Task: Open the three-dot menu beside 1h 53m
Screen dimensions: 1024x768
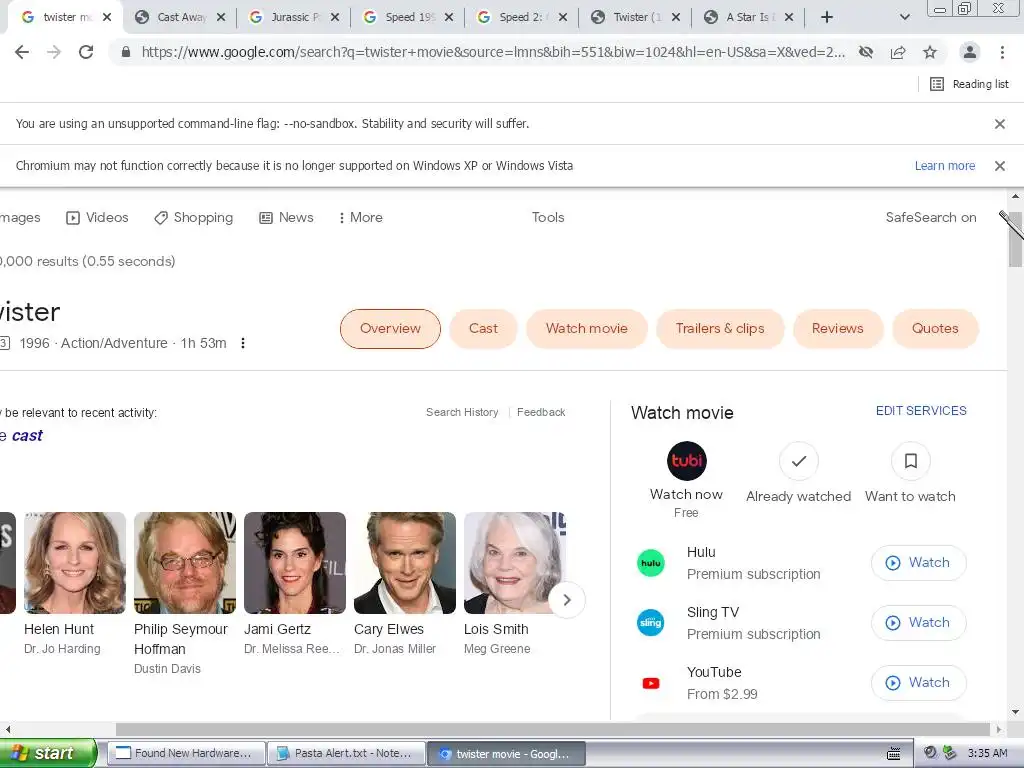Action: [x=243, y=343]
